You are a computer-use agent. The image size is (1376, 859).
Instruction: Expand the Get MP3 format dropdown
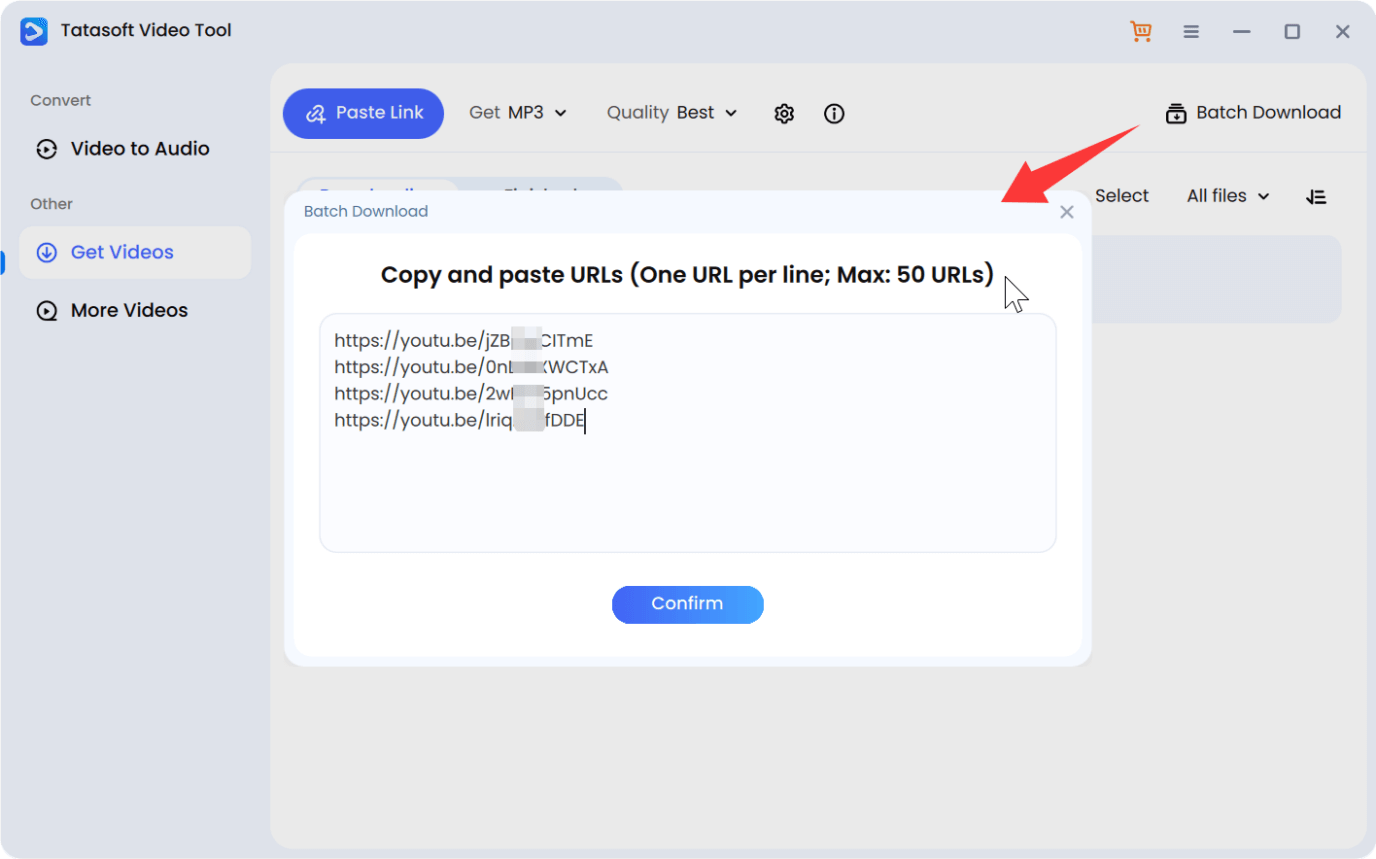[518, 113]
